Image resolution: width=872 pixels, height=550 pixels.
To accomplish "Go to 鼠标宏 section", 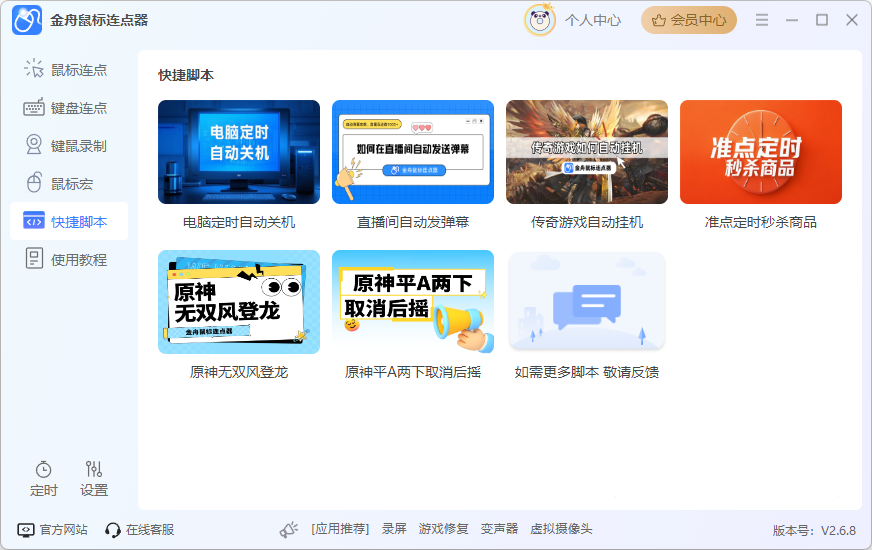I will [x=68, y=184].
